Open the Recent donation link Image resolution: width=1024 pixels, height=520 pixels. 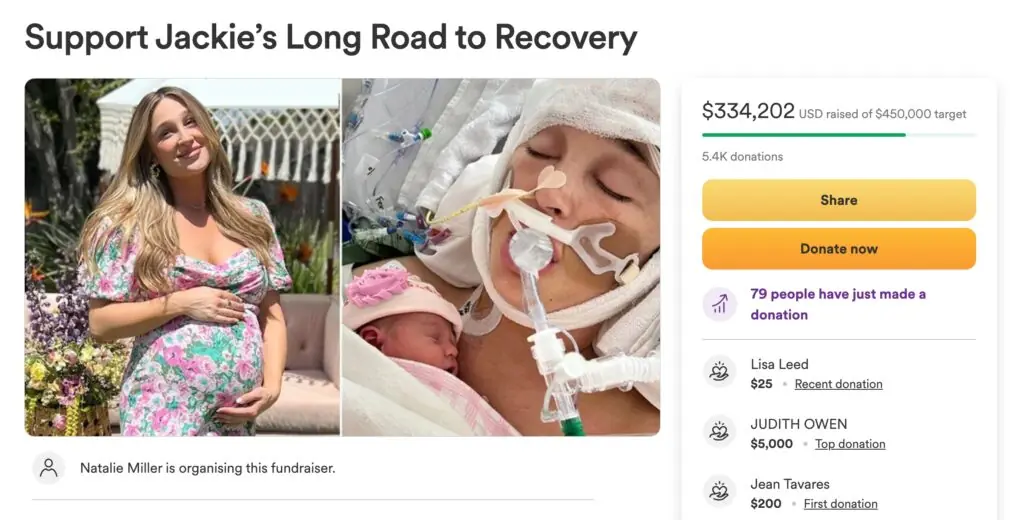(x=838, y=384)
